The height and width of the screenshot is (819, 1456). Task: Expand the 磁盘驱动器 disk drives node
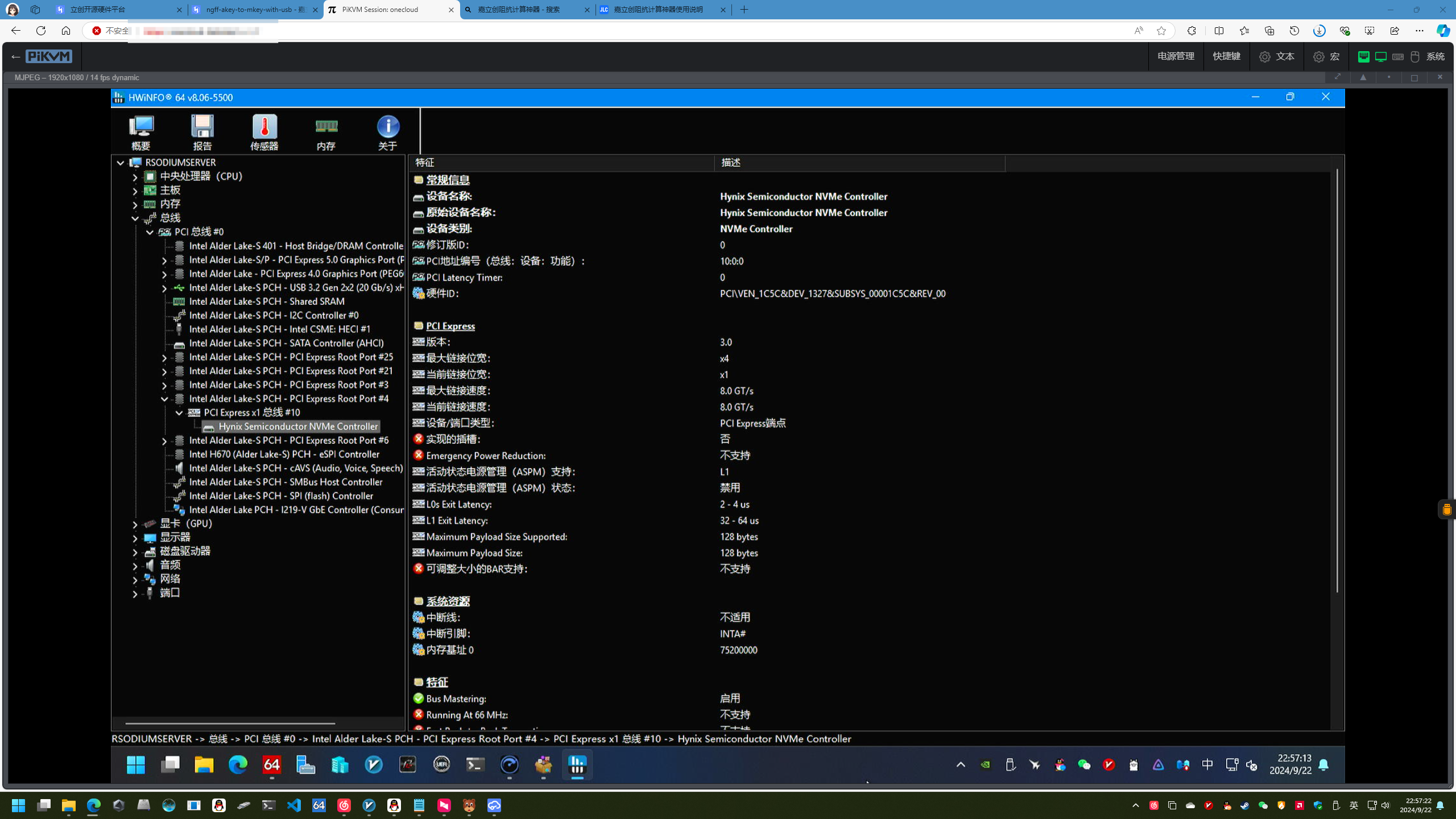pyautogui.click(x=135, y=552)
